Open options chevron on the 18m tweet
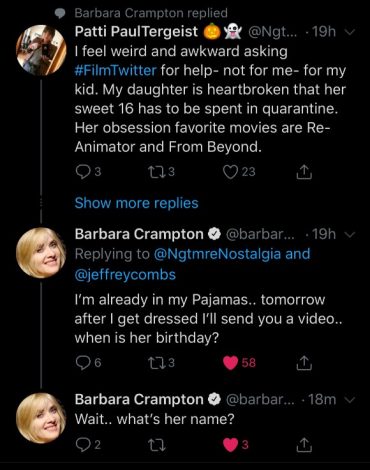The height and width of the screenshot is (470, 370). click(x=349, y=400)
